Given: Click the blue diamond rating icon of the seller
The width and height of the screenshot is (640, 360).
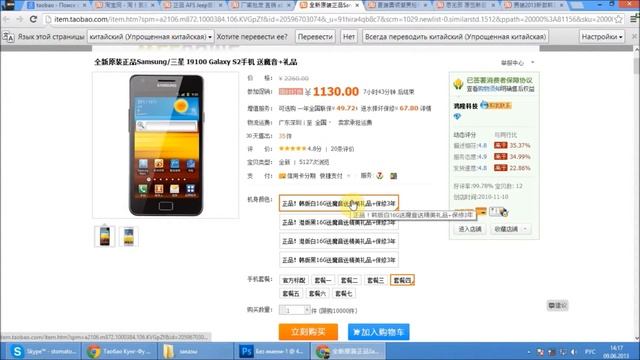Looking at the screenshot, I should pos(457,117).
